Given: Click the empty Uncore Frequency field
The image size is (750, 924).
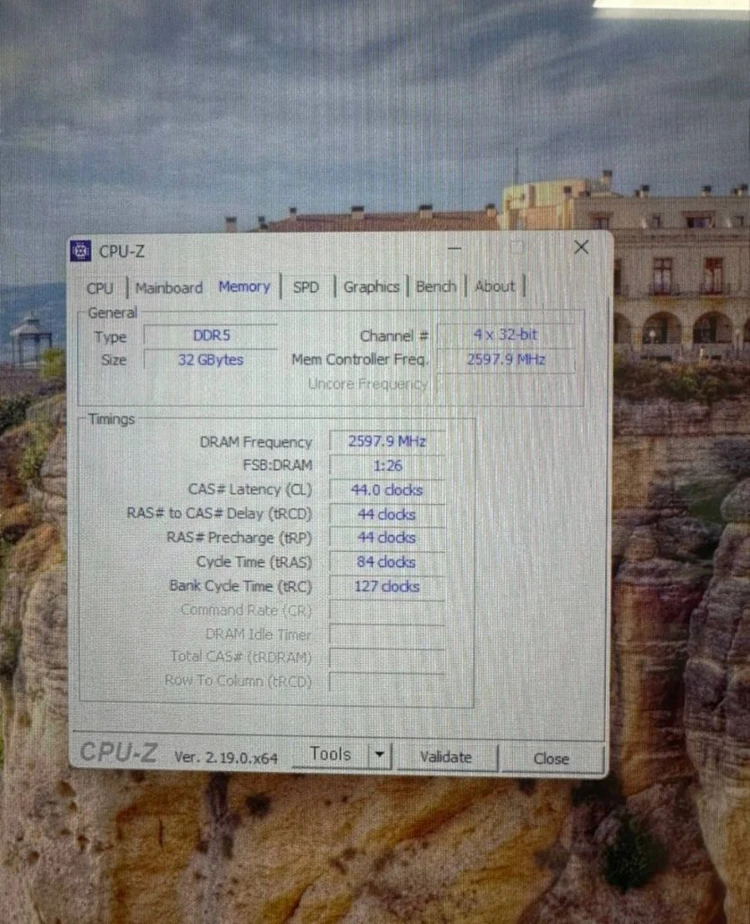Looking at the screenshot, I should pos(505,384).
